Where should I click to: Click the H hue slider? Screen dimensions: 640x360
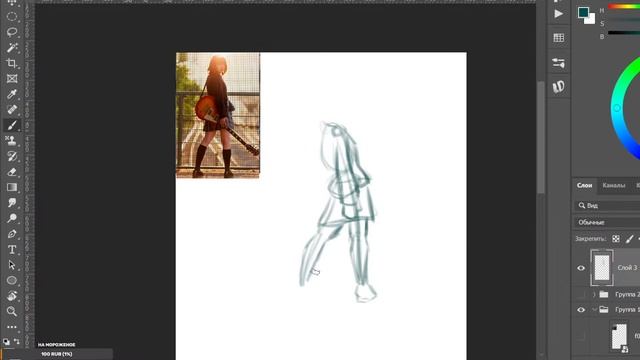pyautogui.click(x=624, y=7)
